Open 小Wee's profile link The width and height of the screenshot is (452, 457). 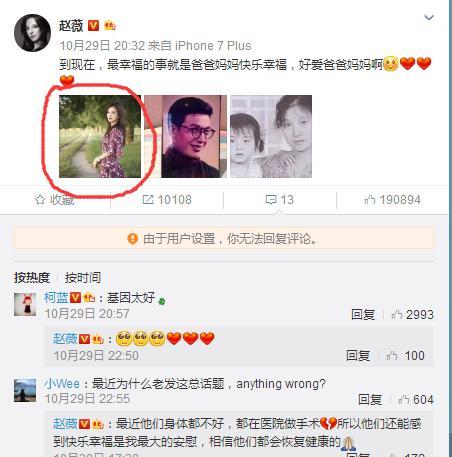click(x=62, y=384)
